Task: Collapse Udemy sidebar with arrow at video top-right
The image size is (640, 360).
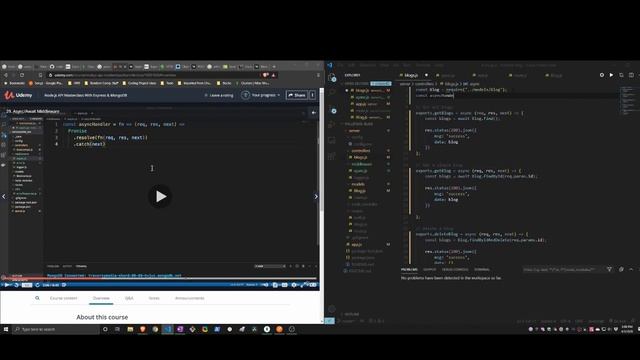Action: click(313, 113)
